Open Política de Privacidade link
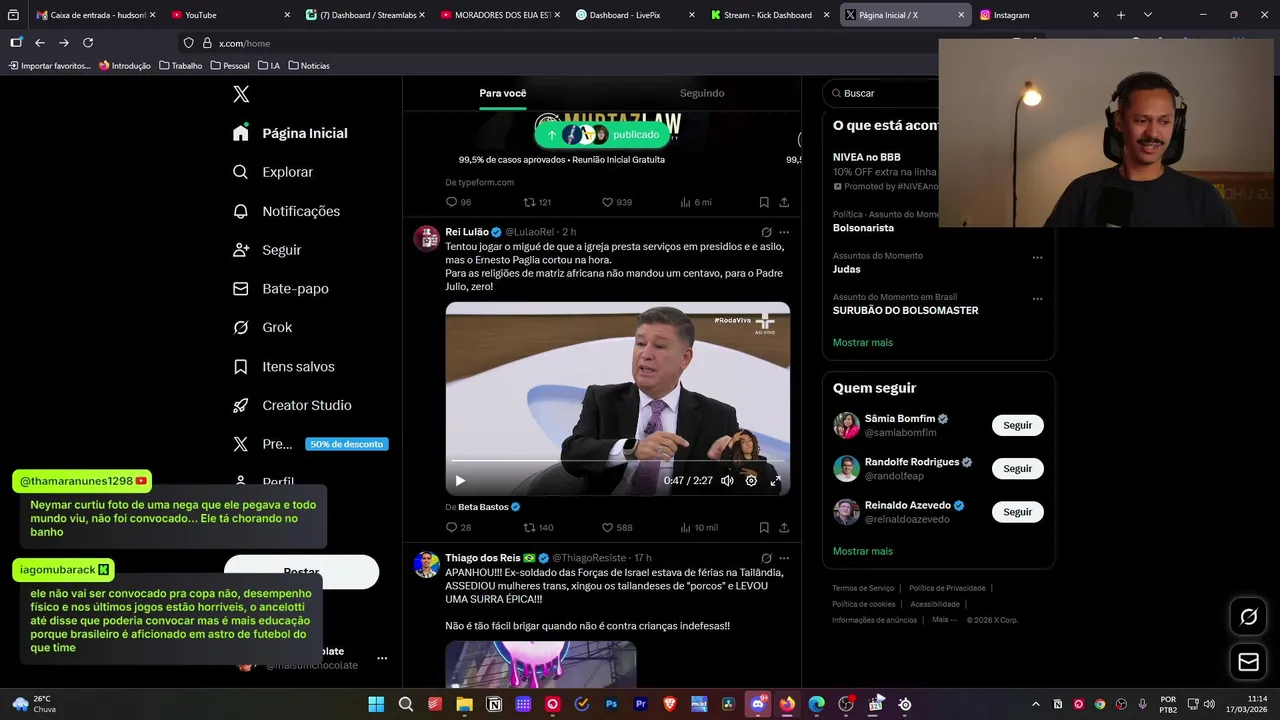 (947, 588)
